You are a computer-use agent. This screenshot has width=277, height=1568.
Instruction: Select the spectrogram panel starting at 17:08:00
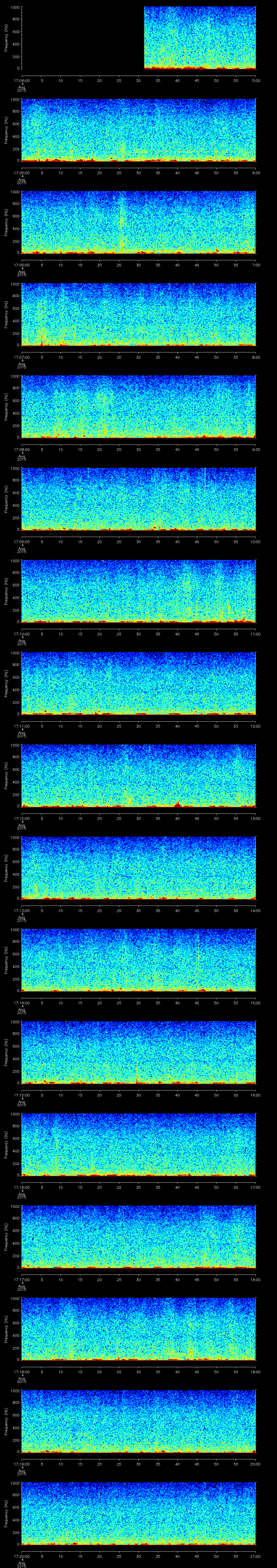(139, 407)
